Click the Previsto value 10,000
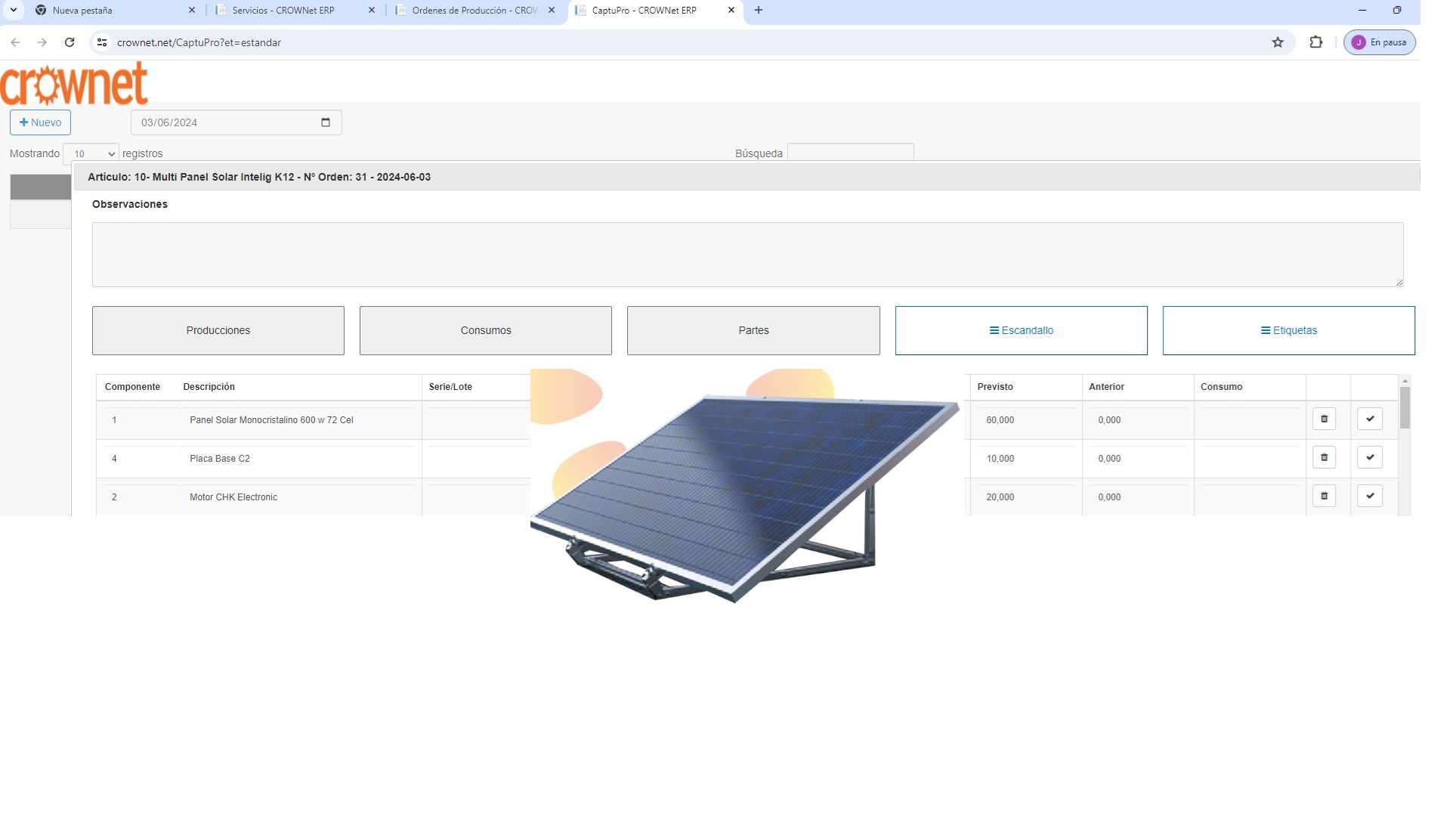The height and width of the screenshot is (826, 1456). [x=1000, y=458]
